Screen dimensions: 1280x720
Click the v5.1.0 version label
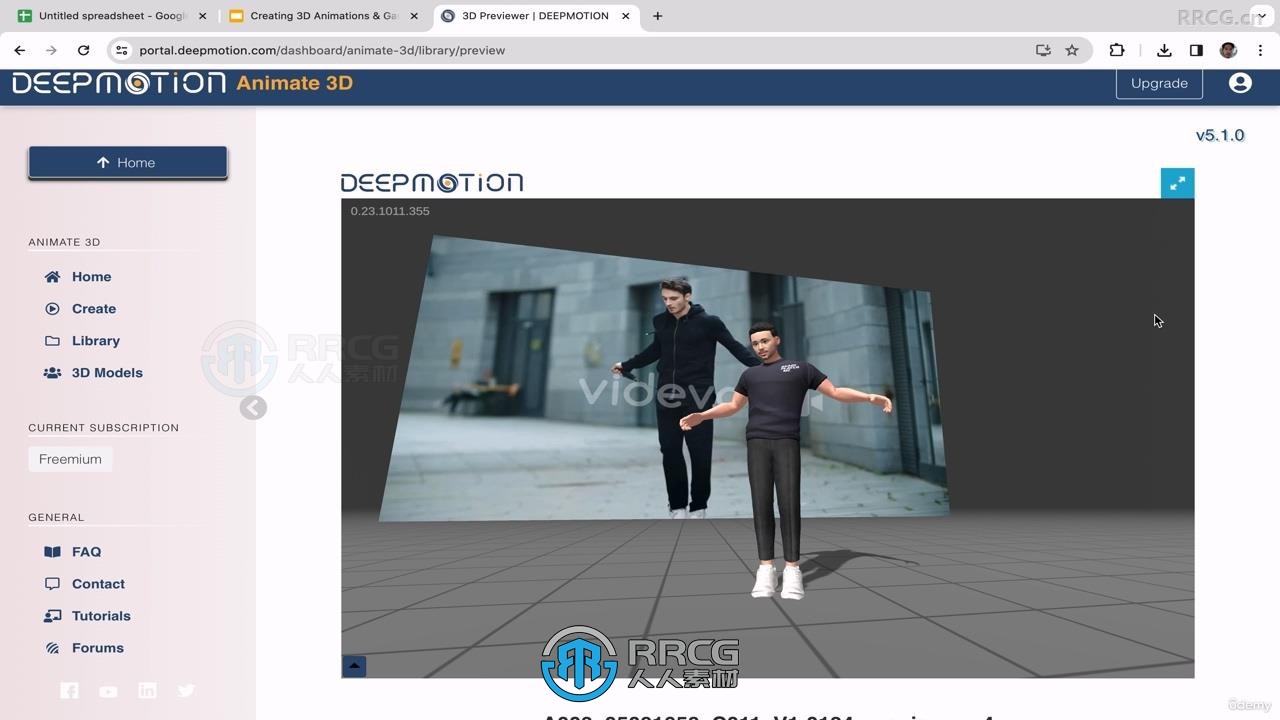pyautogui.click(x=1220, y=135)
